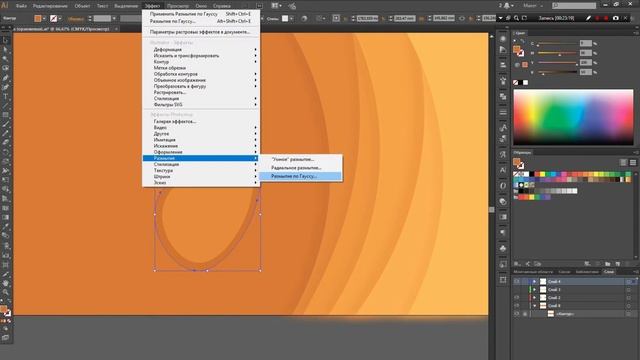Click Растрировать menu entry
The height and width of the screenshot is (360, 640).
coord(201,92)
